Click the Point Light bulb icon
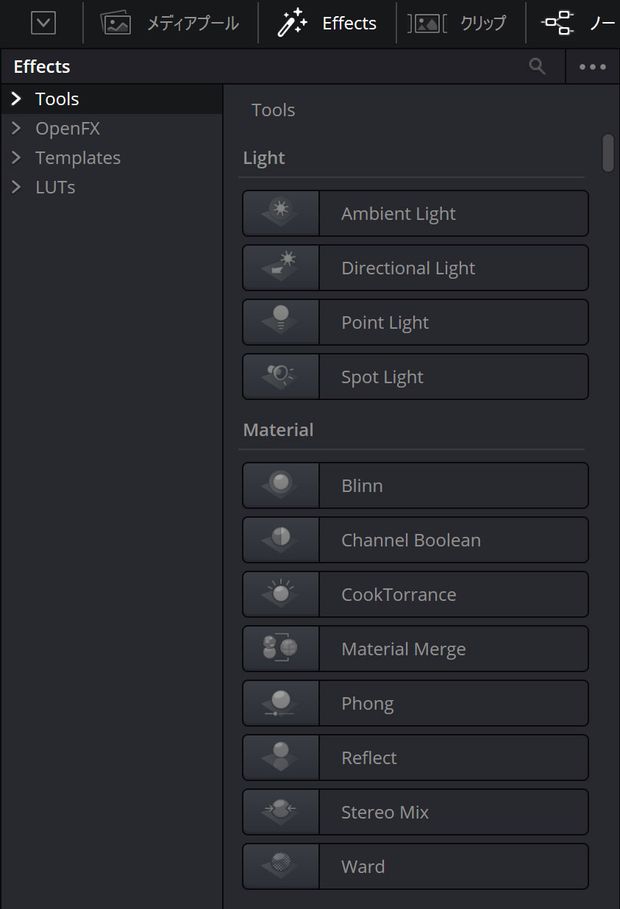The image size is (620, 909). point(281,322)
